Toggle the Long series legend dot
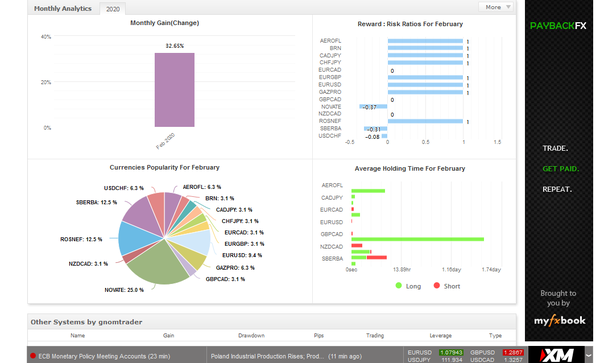 pyautogui.click(x=398, y=285)
